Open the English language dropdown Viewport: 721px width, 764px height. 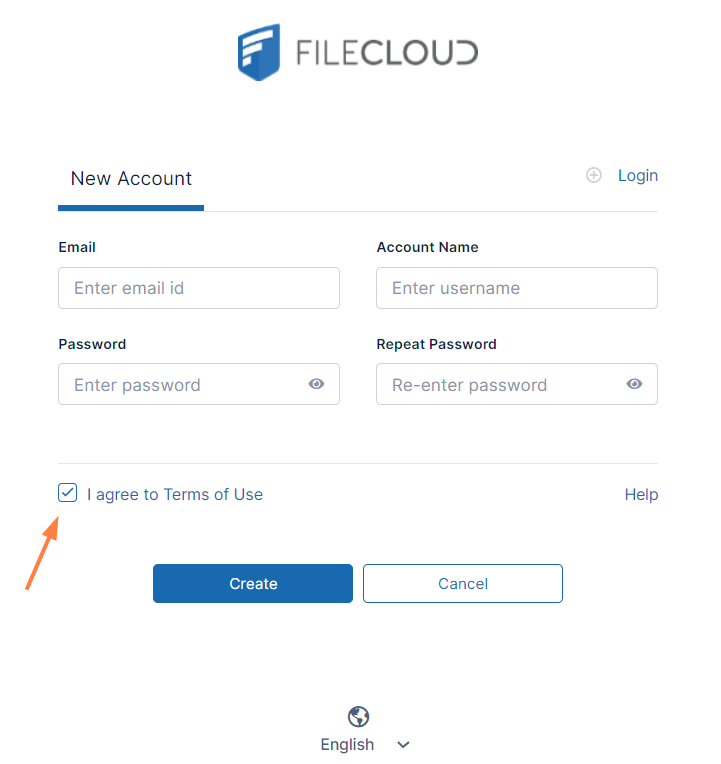(x=347, y=744)
